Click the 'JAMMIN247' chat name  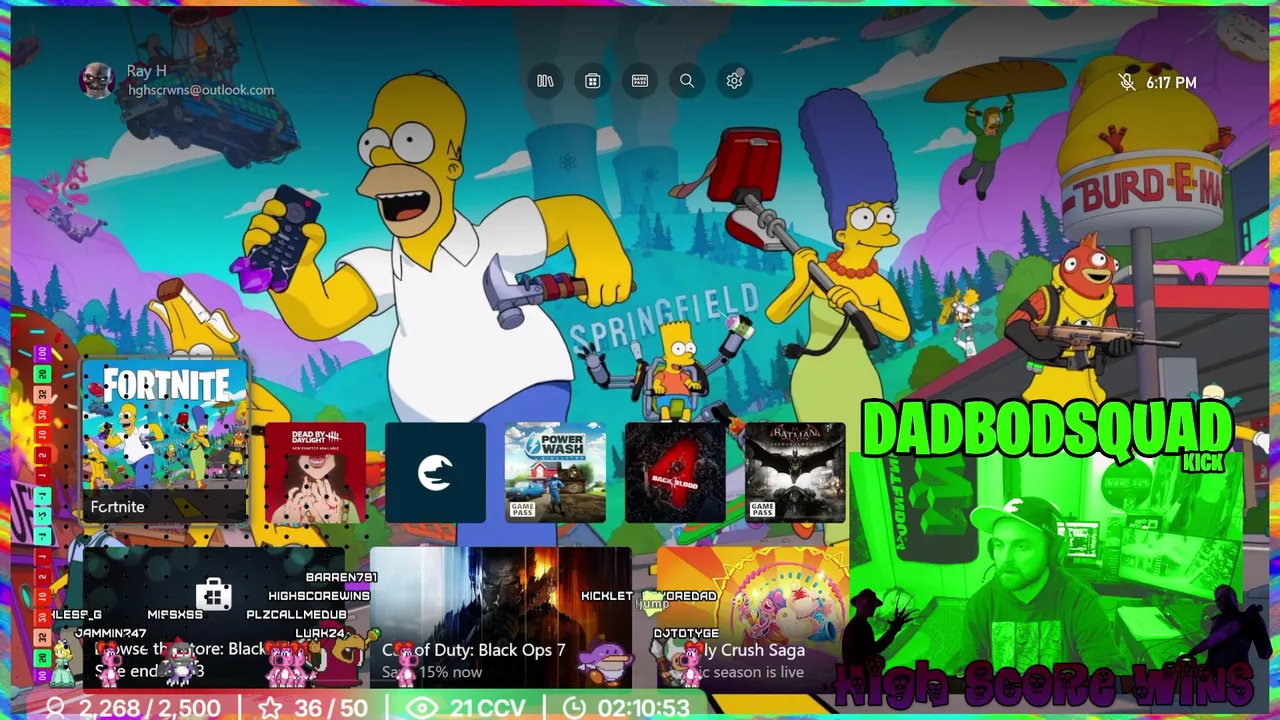pyautogui.click(x=110, y=634)
